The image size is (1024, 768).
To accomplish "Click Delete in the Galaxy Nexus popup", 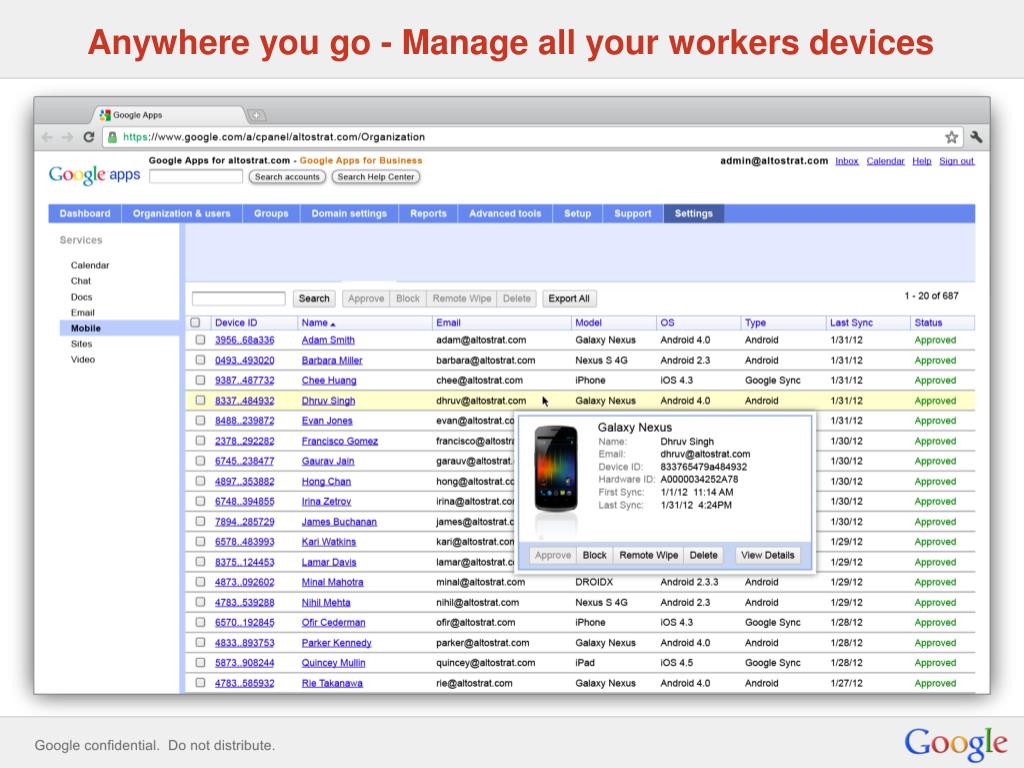I will pos(703,555).
